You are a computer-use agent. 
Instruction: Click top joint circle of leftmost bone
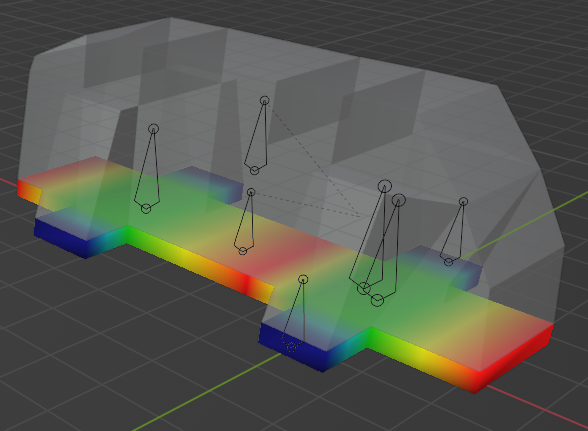click(153, 129)
